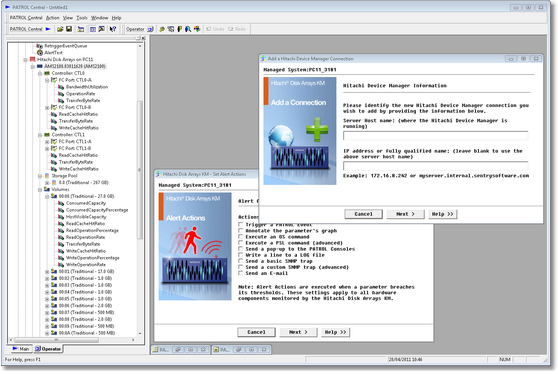Open the Tools menu
The width and height of the screenshot is (558, 374).
coord(82,18)
